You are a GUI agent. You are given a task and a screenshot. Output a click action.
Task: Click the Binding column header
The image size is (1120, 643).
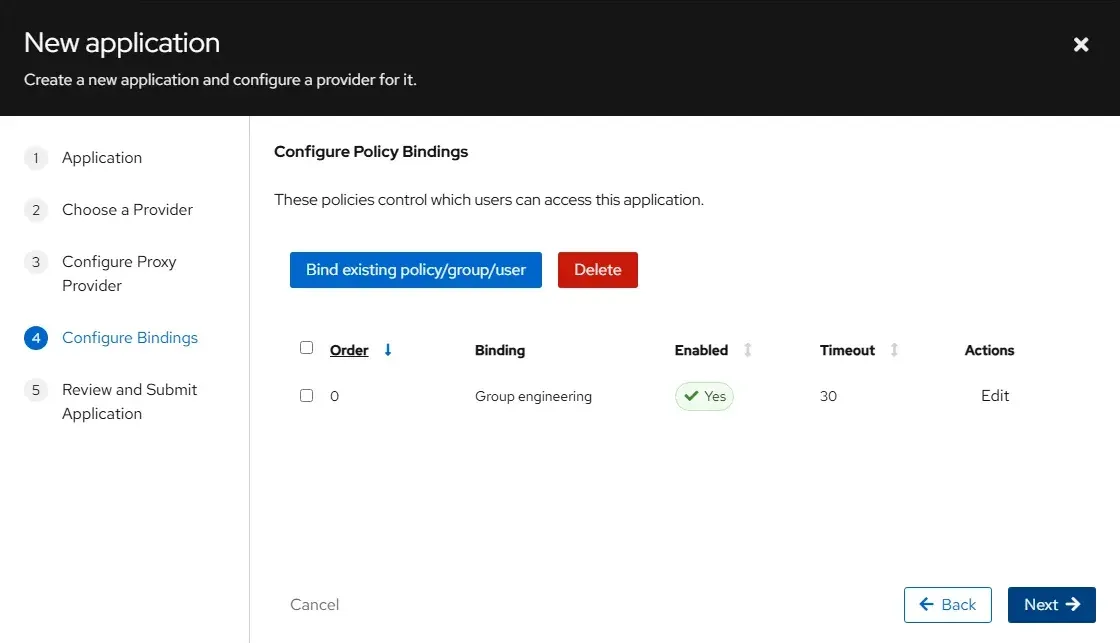pos(500,350)
